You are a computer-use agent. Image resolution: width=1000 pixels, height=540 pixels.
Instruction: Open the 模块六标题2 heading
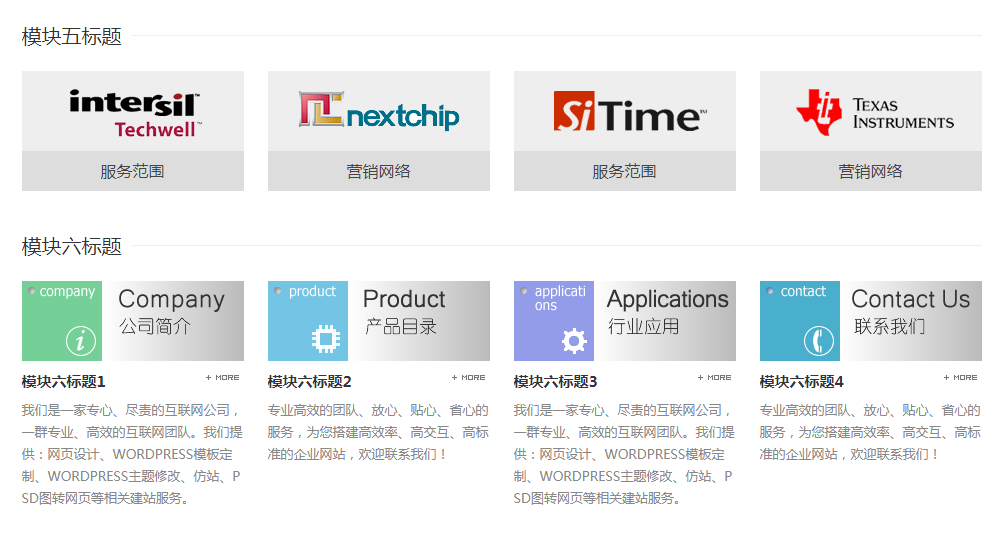(x=309, y=382)
